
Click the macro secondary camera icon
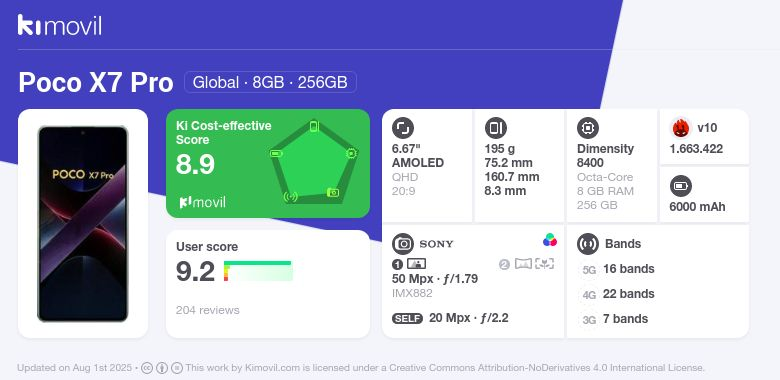coord(545,264)
